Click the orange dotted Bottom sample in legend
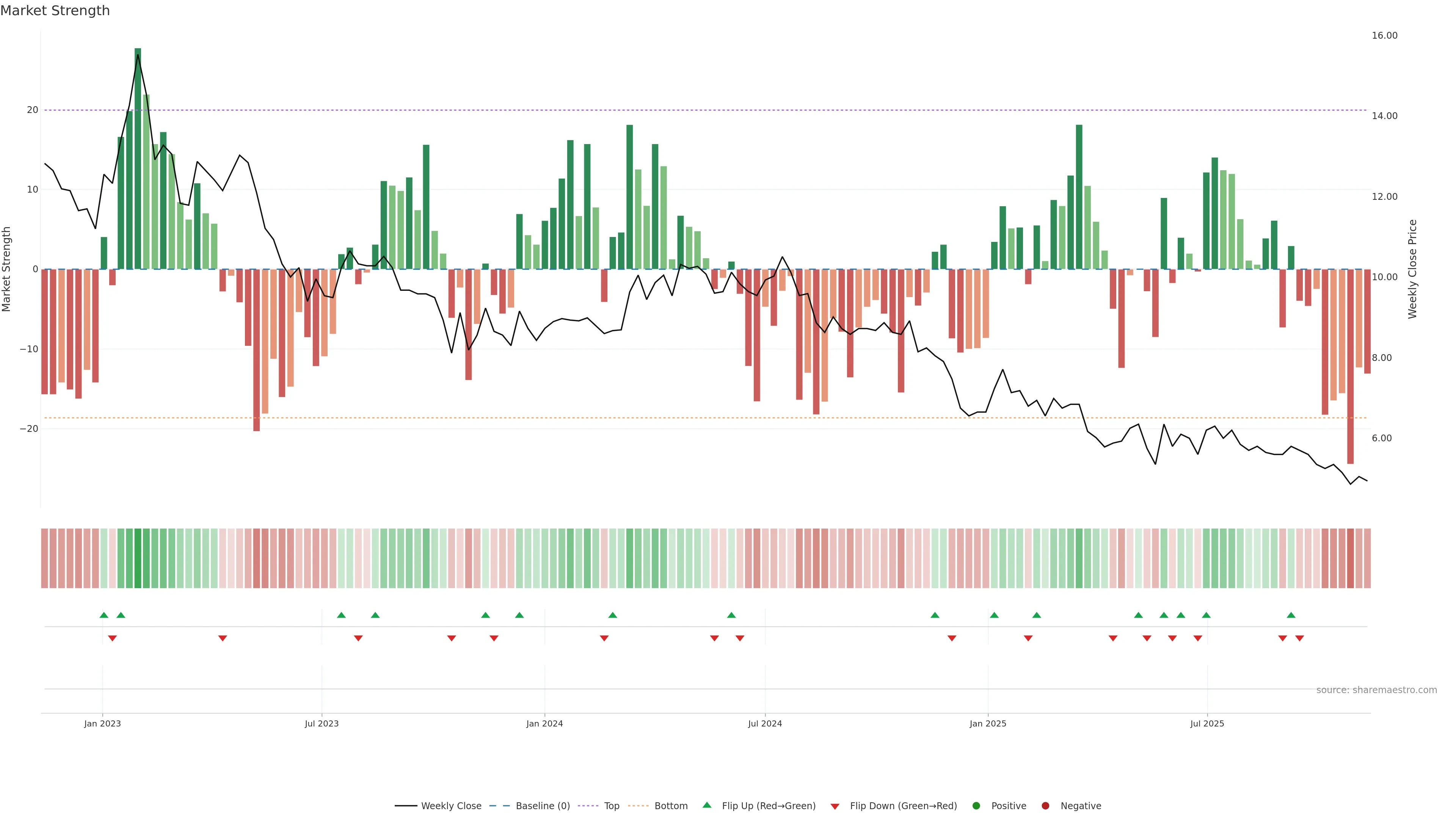The image size is (1456, 819). 638,806
